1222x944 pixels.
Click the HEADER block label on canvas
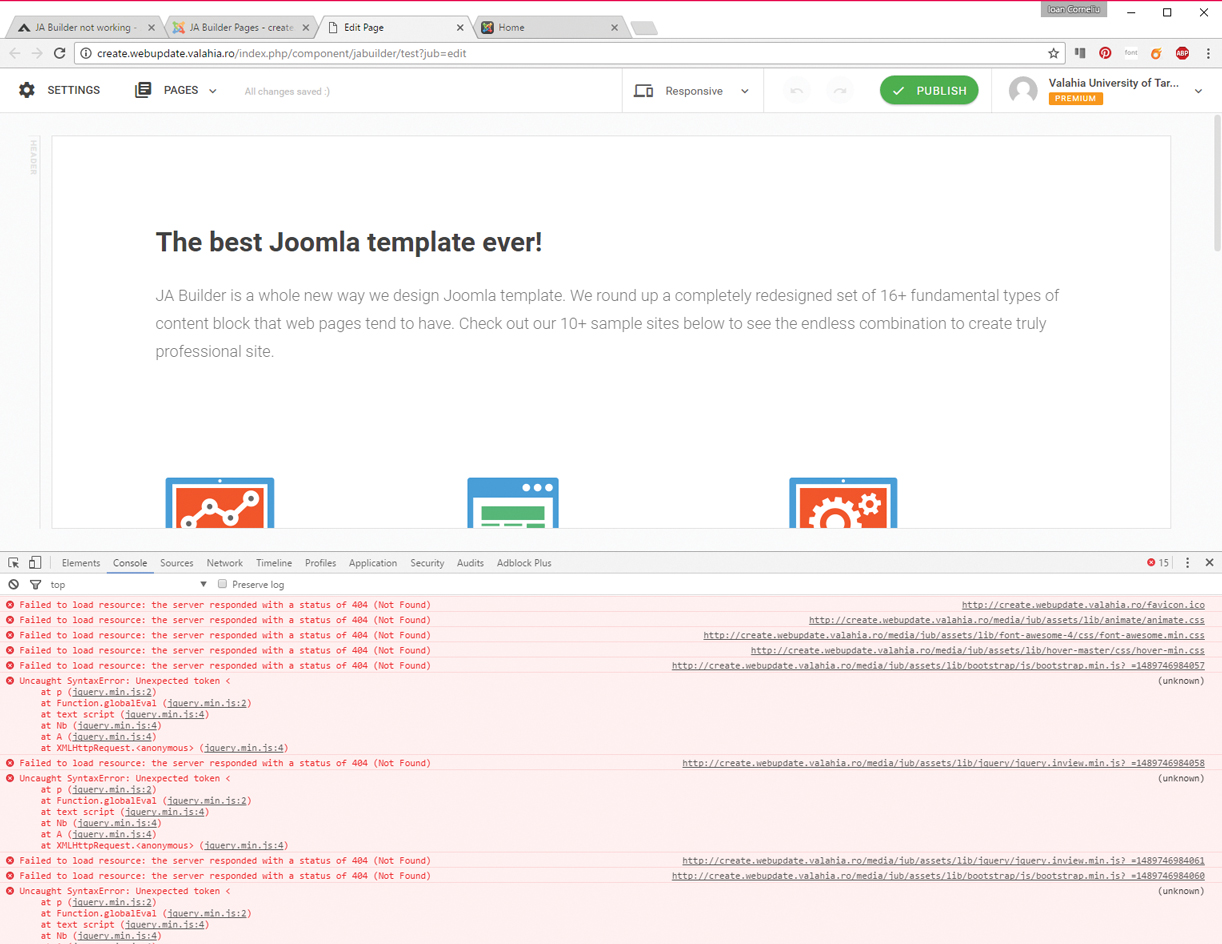coord(33,157)
